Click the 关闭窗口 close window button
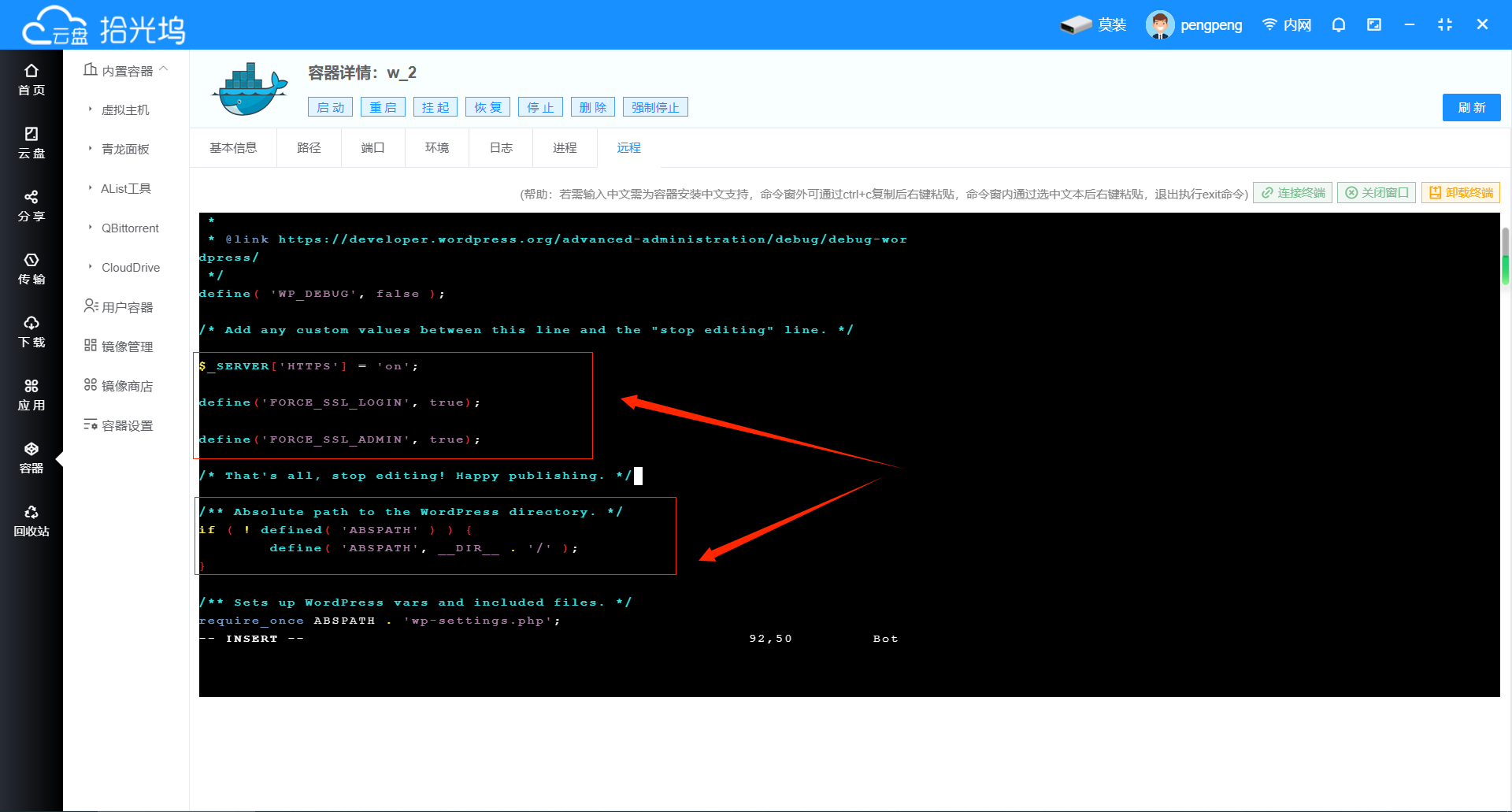This screenshot has height=812, width=1512. click(x=1377, y=193)
